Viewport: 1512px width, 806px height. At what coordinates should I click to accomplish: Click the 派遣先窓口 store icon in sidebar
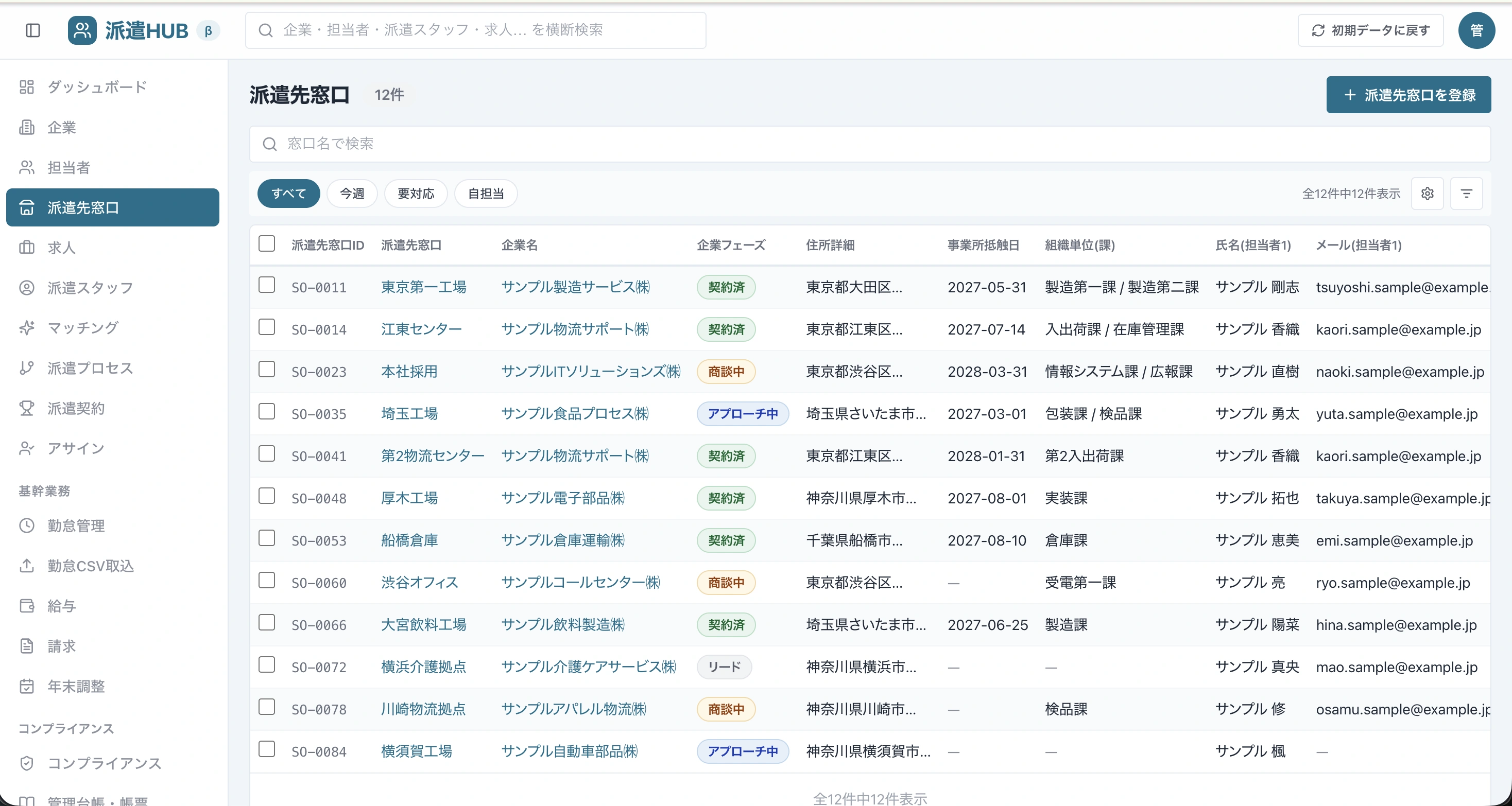[26, 207]
